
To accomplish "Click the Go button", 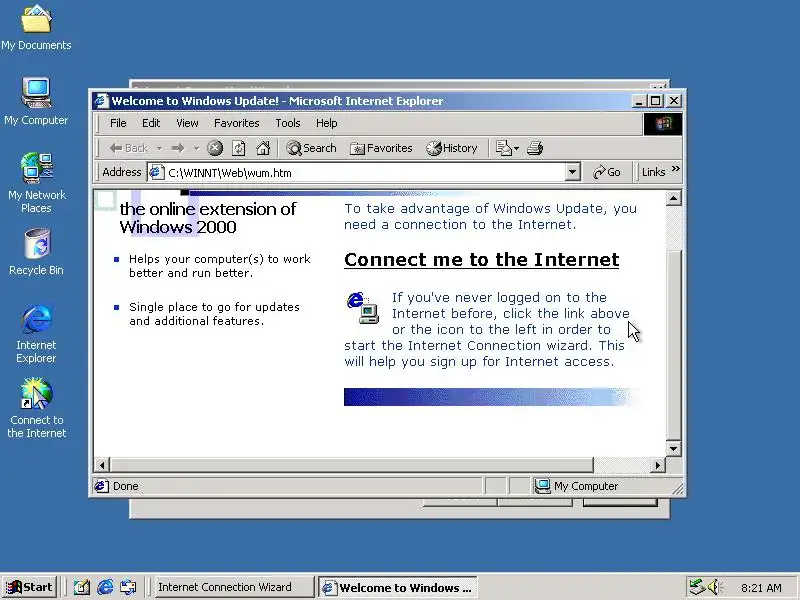I will [606, 172].
